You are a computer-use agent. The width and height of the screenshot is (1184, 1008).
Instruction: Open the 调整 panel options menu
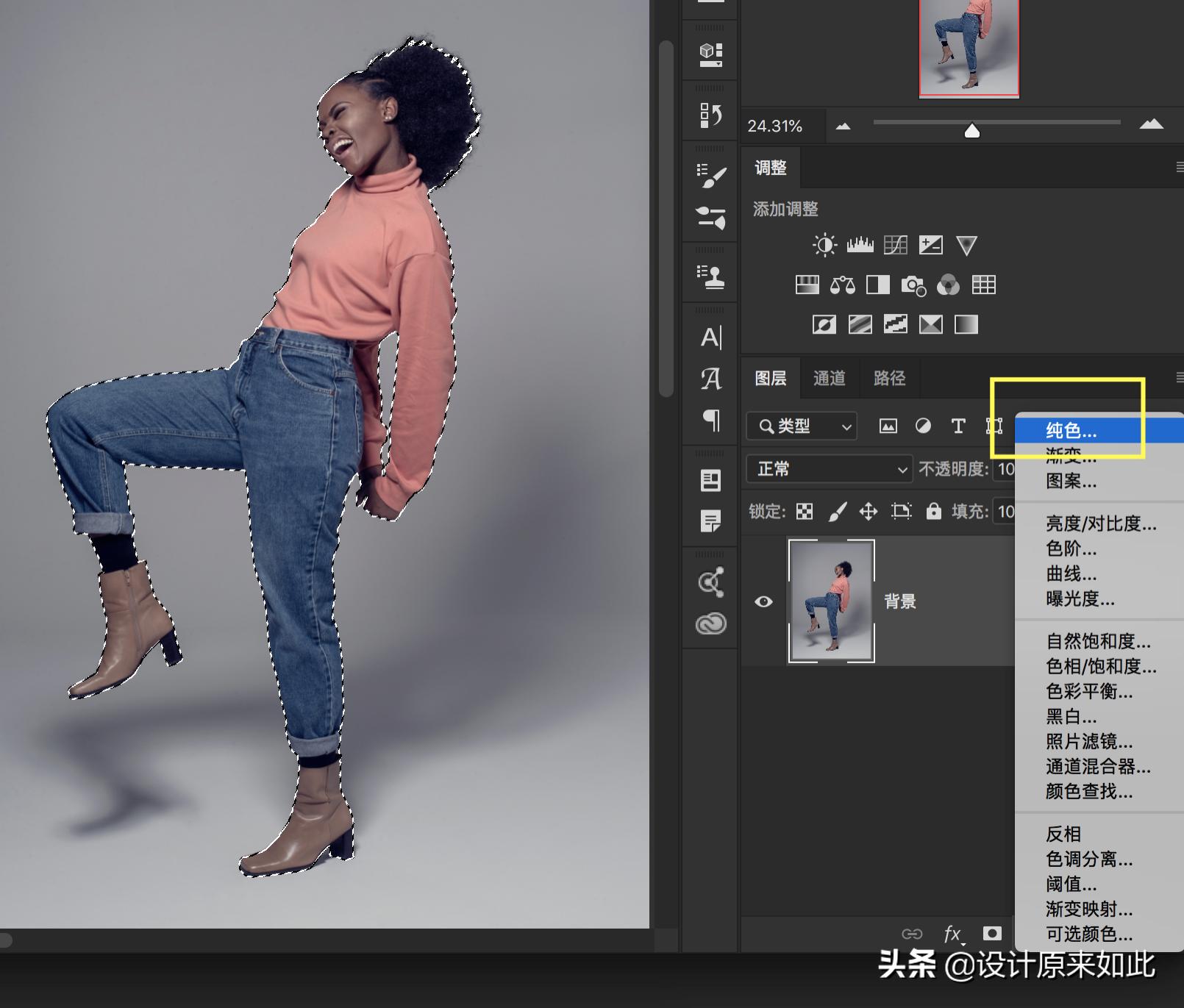pyautogui.click(x=1179, y=168)
